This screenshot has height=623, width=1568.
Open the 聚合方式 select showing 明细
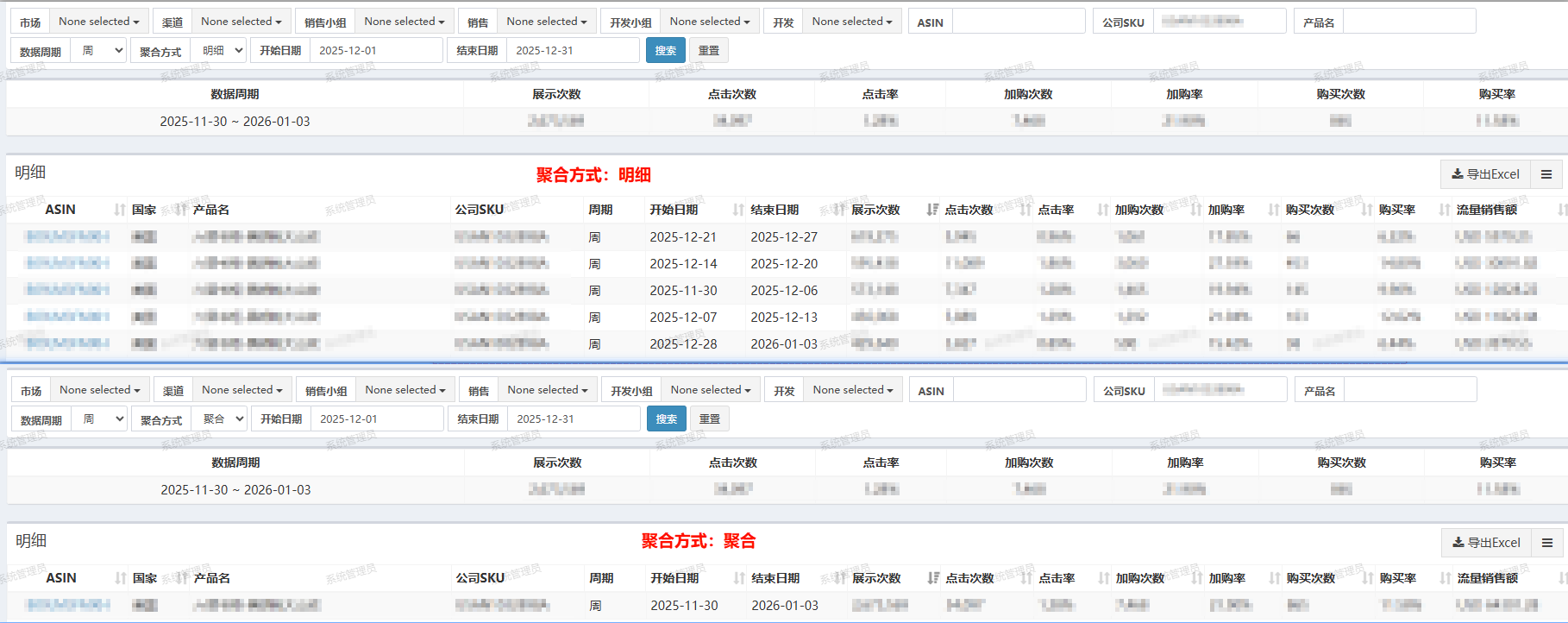coord(219,51)
